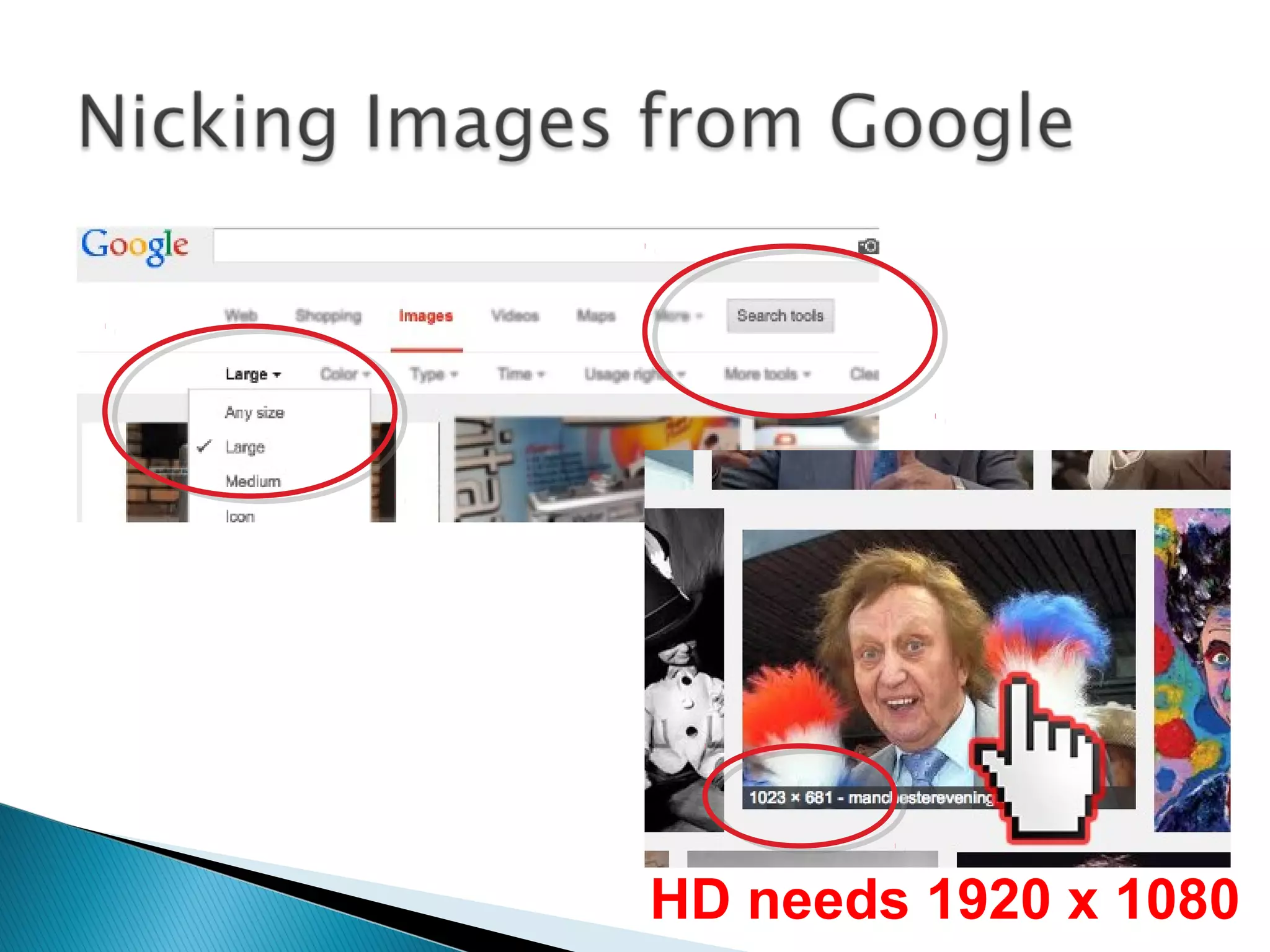Switch to the Videos tab
The image size is (1270, 952).
point(515,316)
